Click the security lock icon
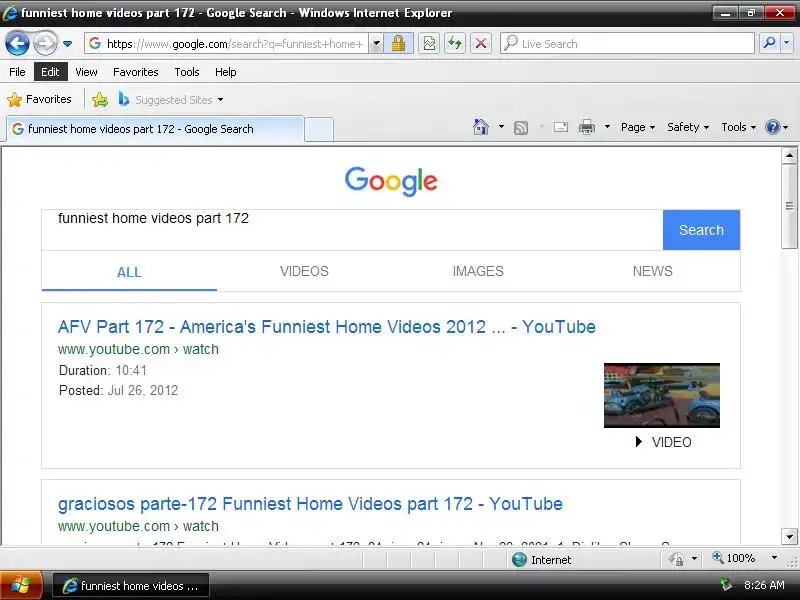The image size is (800, 600). coord(398,44)
